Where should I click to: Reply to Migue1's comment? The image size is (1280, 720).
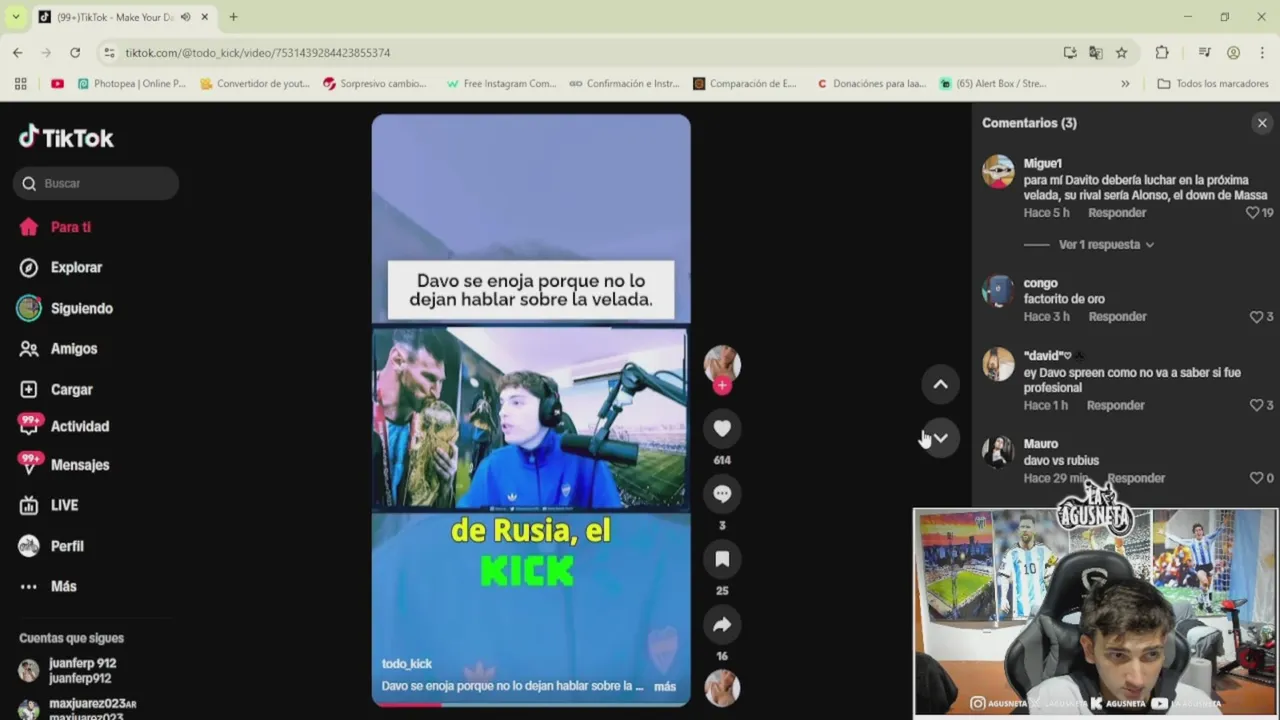[x=1117, y=213]
